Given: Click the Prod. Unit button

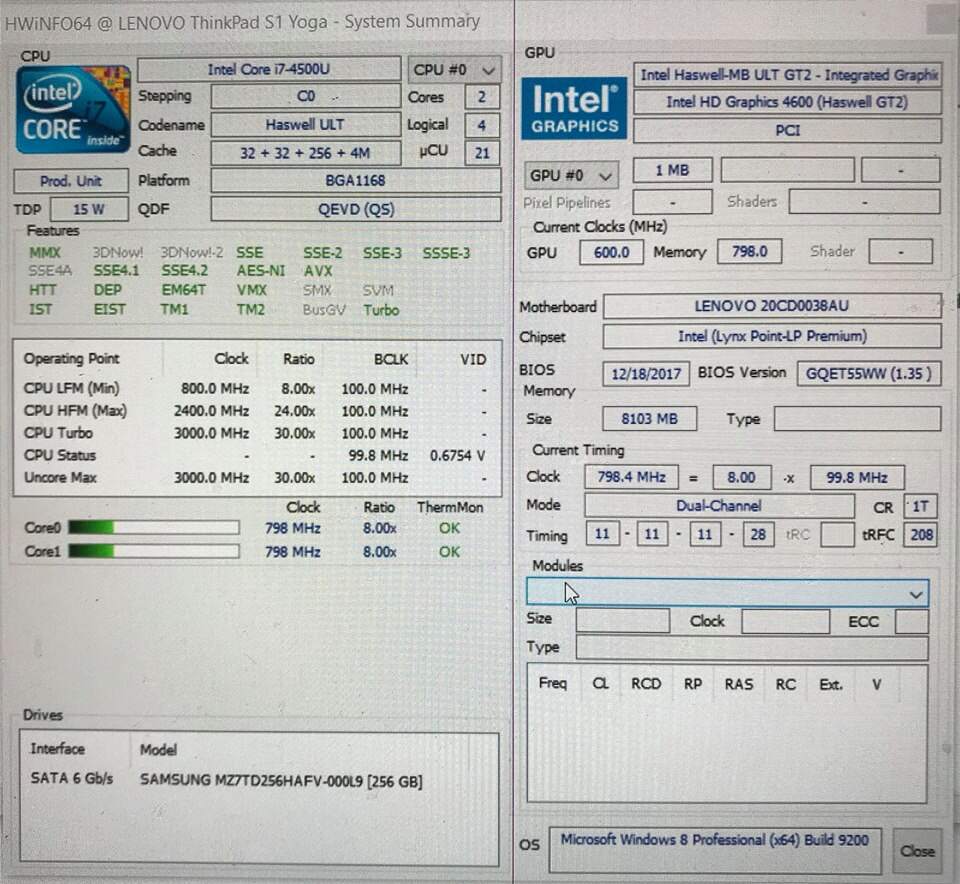Looking at the screenshot, I should click(x=71, y=181).
